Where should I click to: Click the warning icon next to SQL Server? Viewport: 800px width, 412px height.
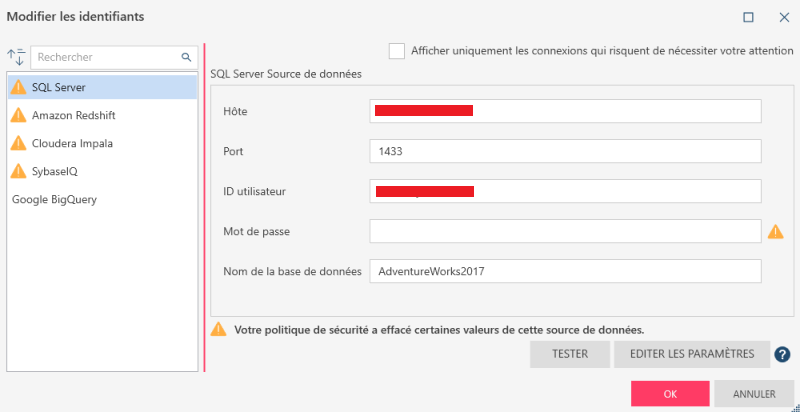18,88
